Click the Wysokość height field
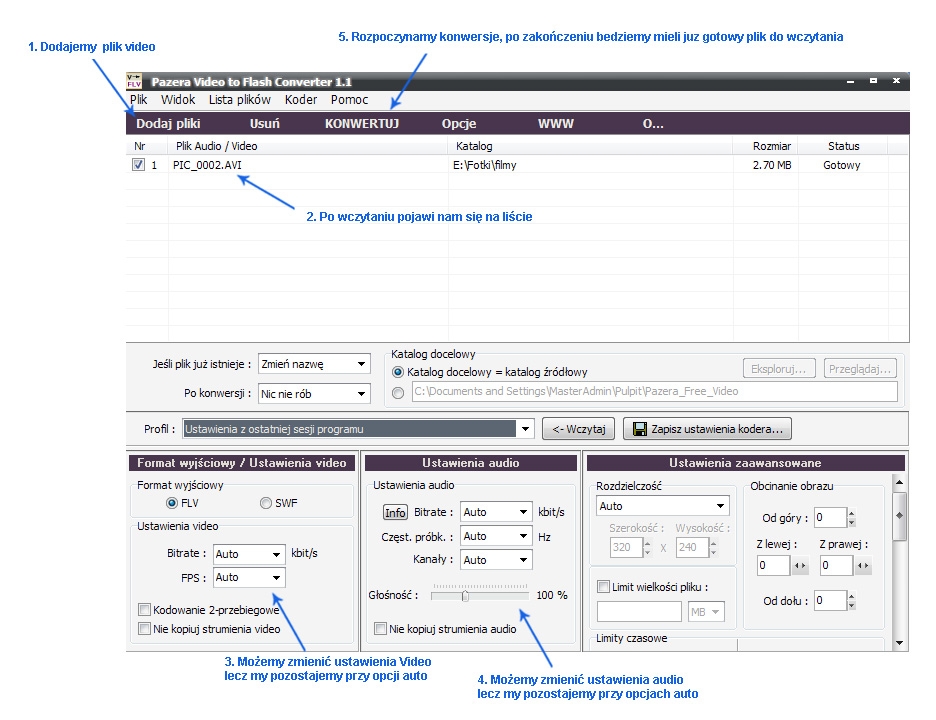 pyautogui.click(x=692, y=547)
